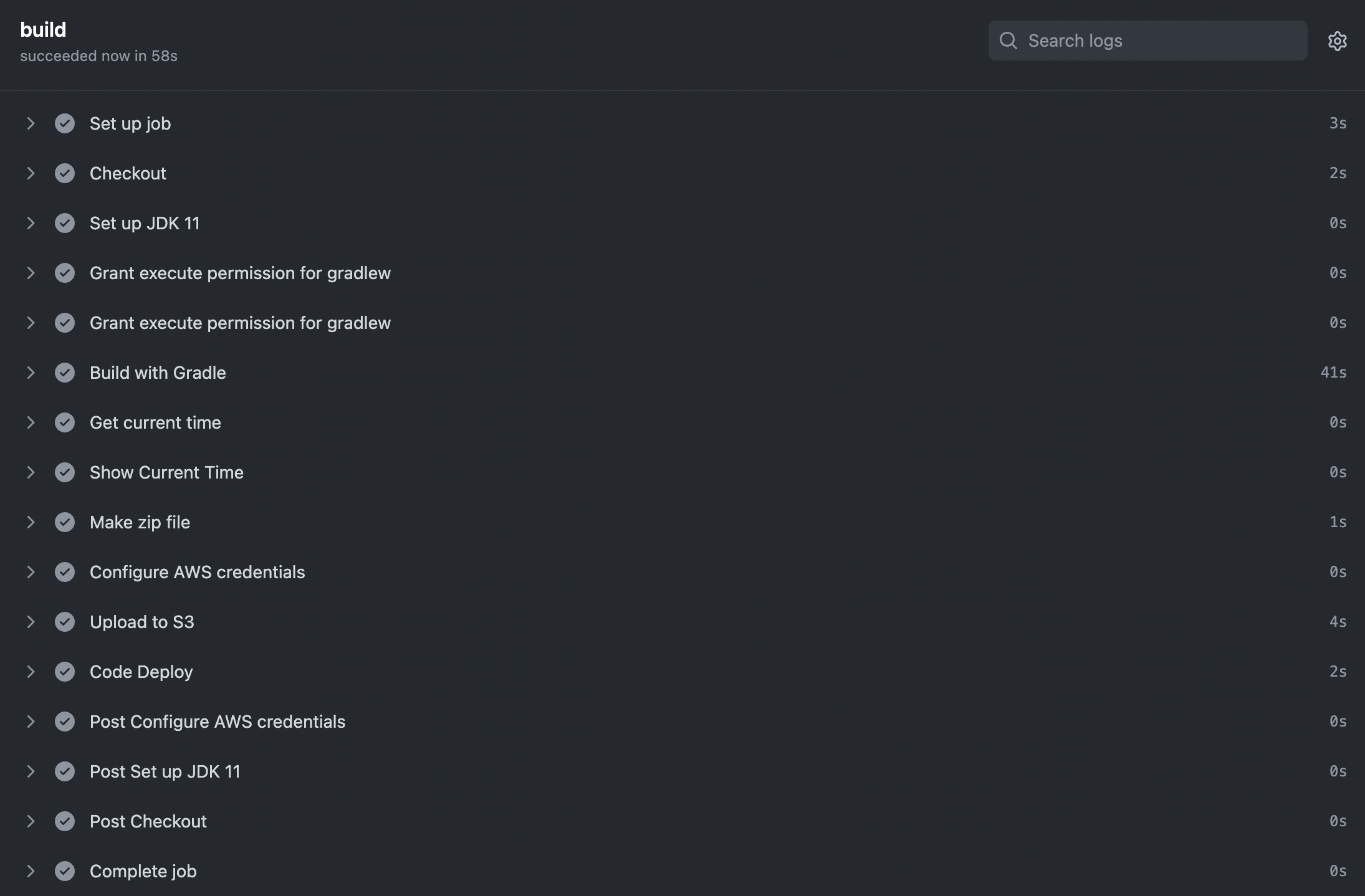Focus the Search logs input field

1147,41
